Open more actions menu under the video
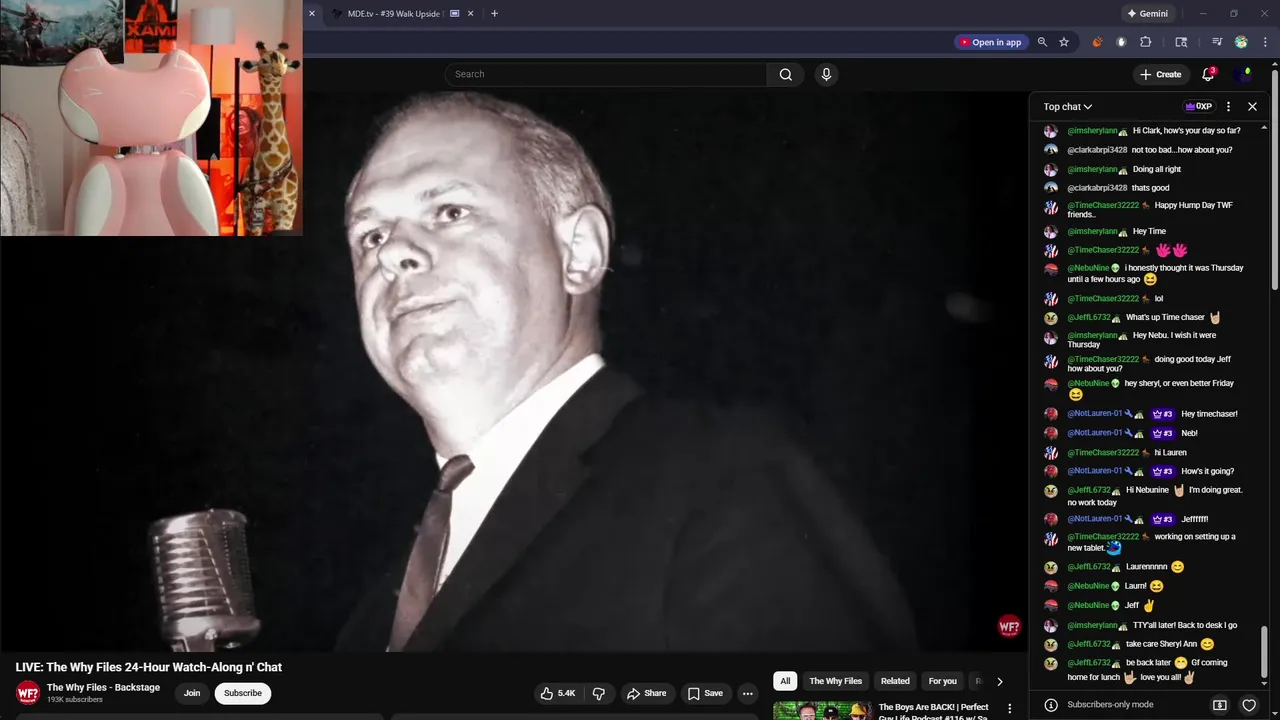1280x720 pixels. tap(747, 693)
